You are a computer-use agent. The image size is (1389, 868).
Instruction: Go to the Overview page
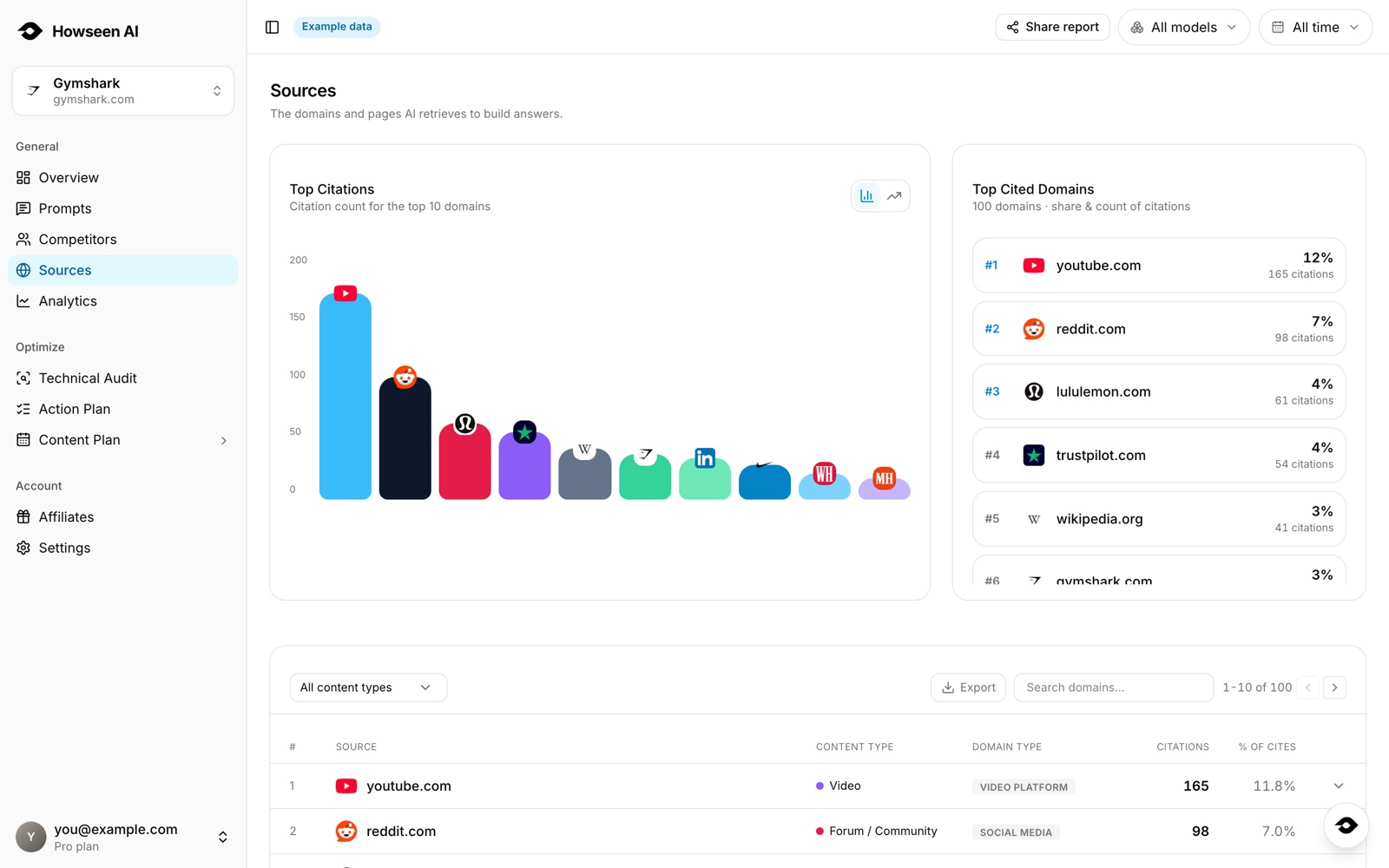pos(123,178)
